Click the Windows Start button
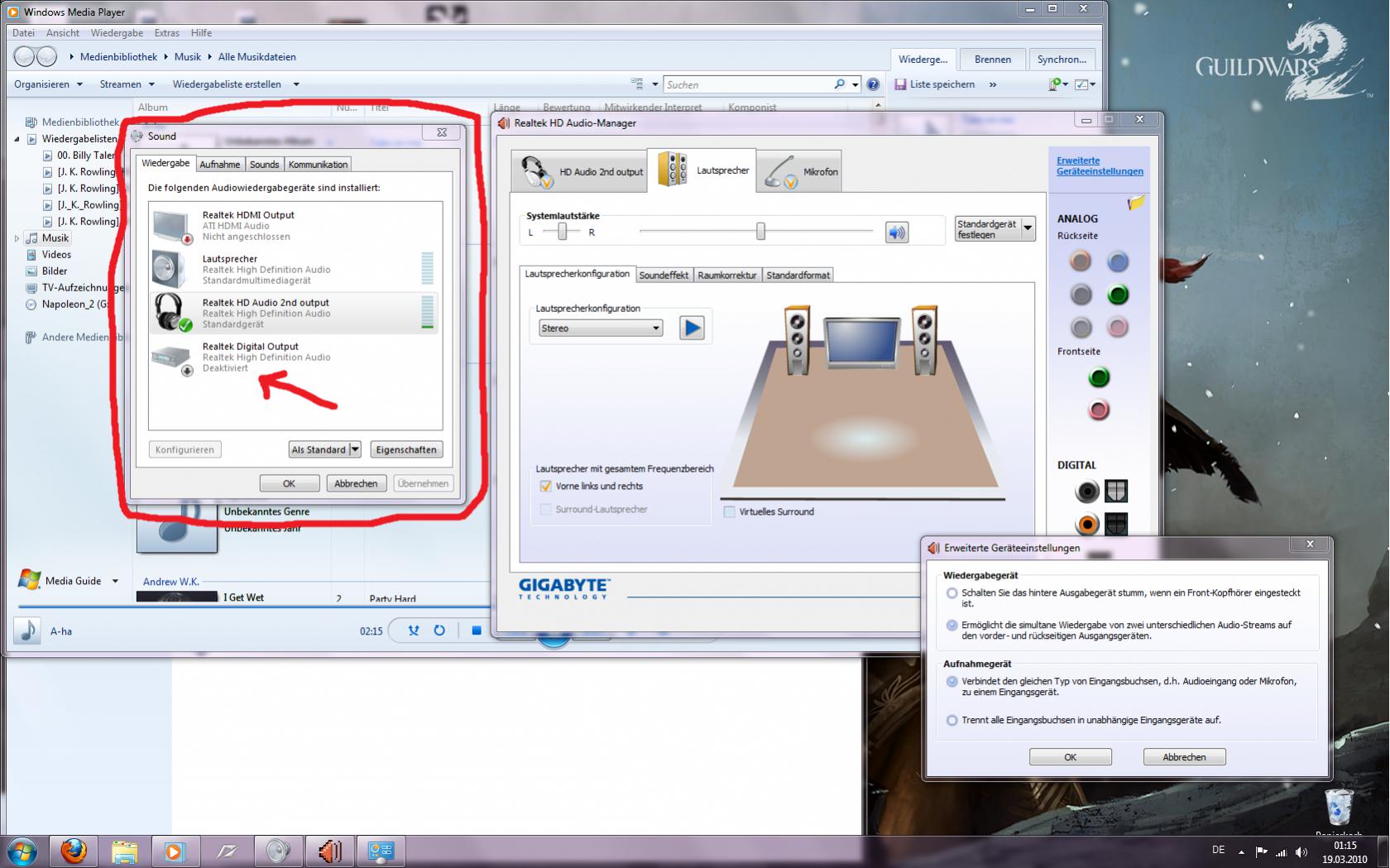Image resolution: width=1390 pixels, height=868 pixels. 22,851
